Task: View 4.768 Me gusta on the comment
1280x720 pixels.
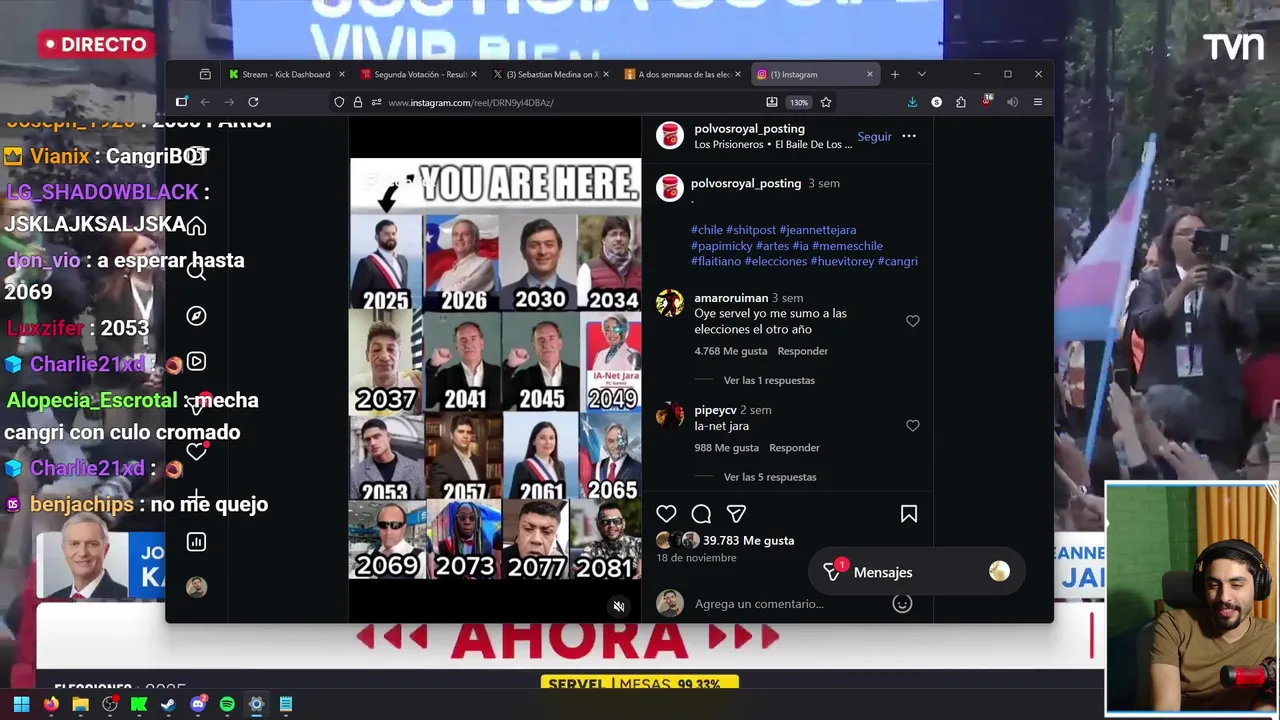Action: 731,351
